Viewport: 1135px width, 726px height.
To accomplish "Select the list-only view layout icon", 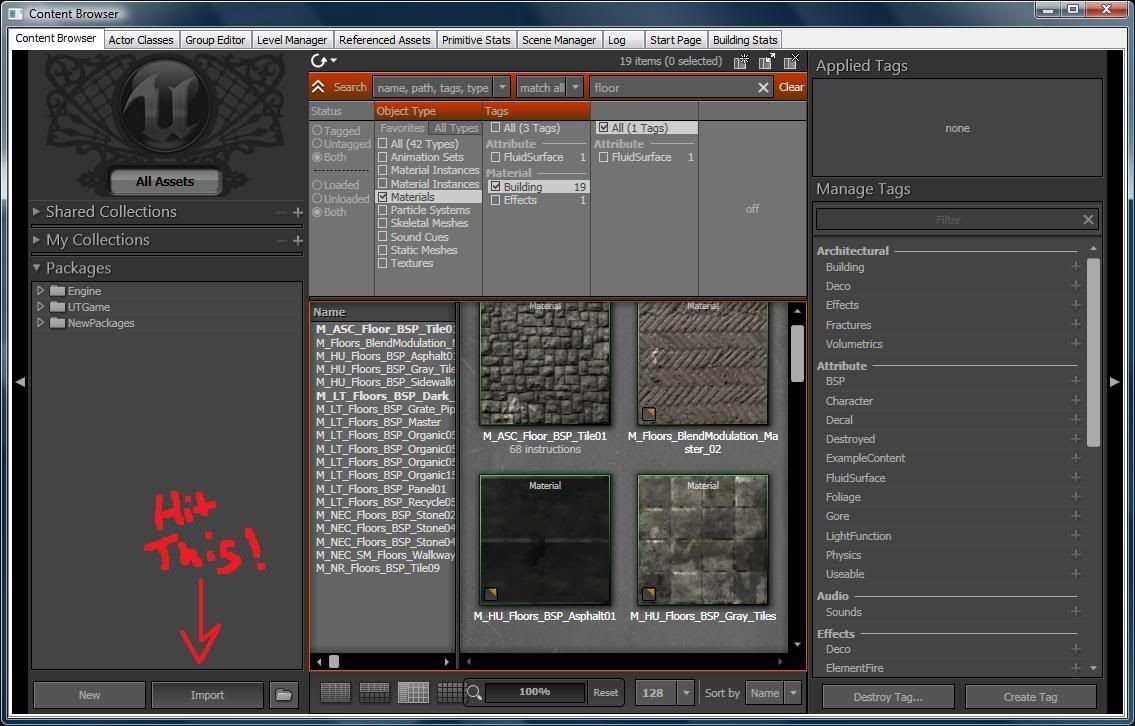I will (x=335, y=692).
